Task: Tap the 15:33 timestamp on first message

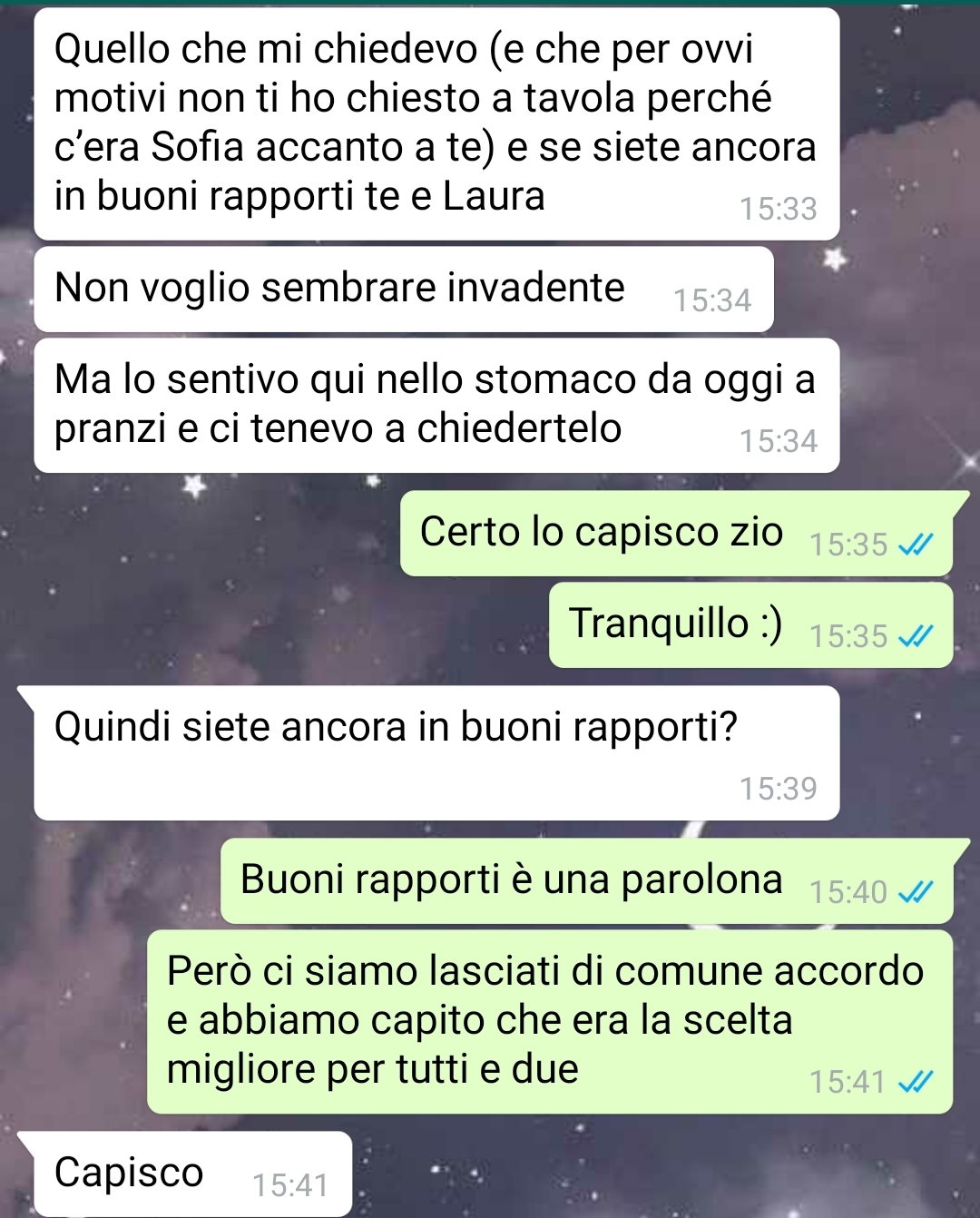Action: (778, 210)
